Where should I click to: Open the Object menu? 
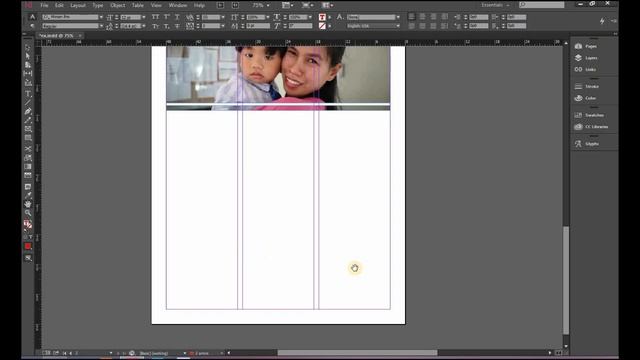point(118,5)
